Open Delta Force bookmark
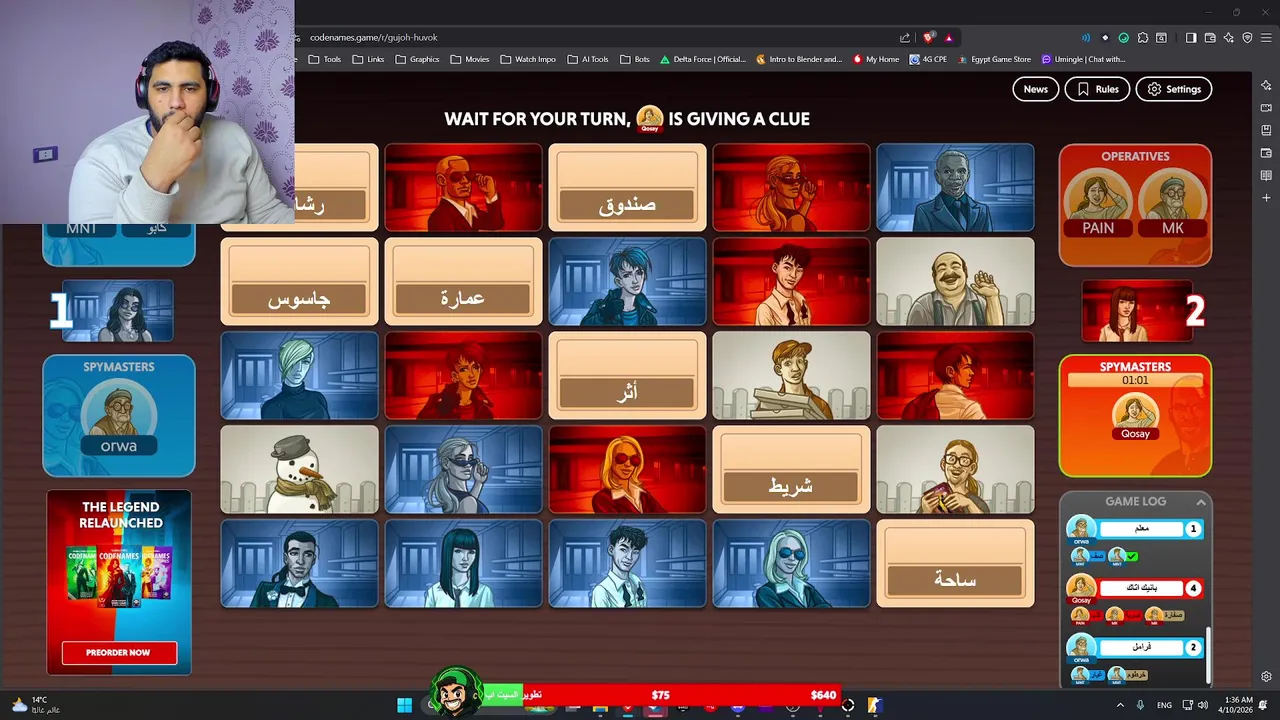This screenshot has width=1280, height=720. pos(703,59)
